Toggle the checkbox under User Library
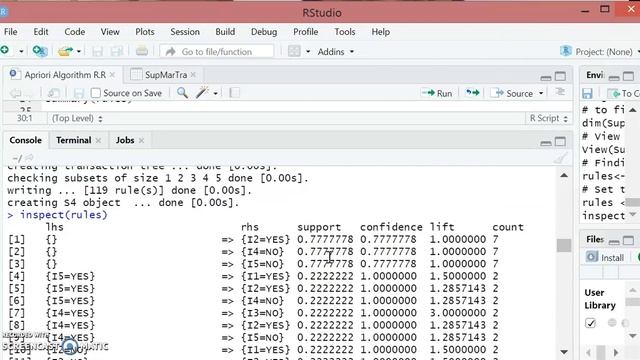Screen dimensions: 640x360 pyautogui.click(x=590, y=323)
